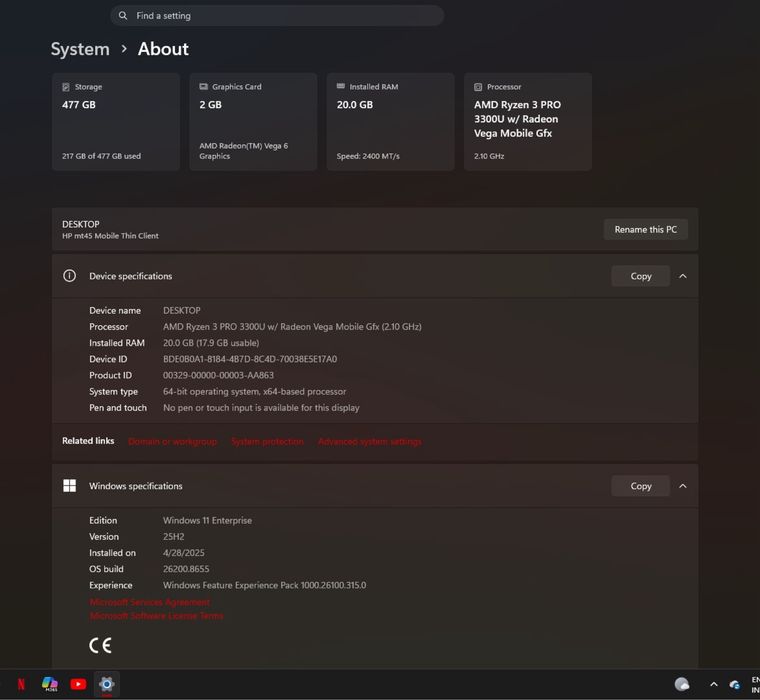Open Domain or workgroup link
The height and width of the screenshot is (700, 760).
coord(173,442)
